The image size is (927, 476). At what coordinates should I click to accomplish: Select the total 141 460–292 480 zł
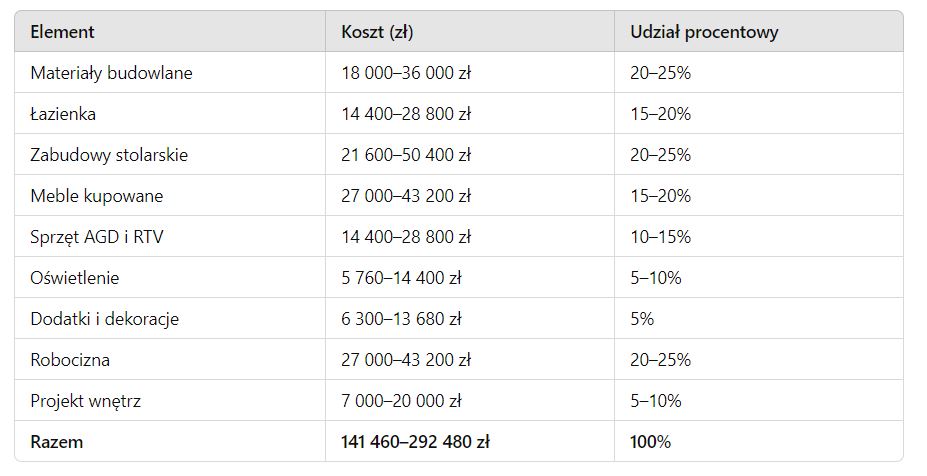pyautogui.click(x=415, y=442)
